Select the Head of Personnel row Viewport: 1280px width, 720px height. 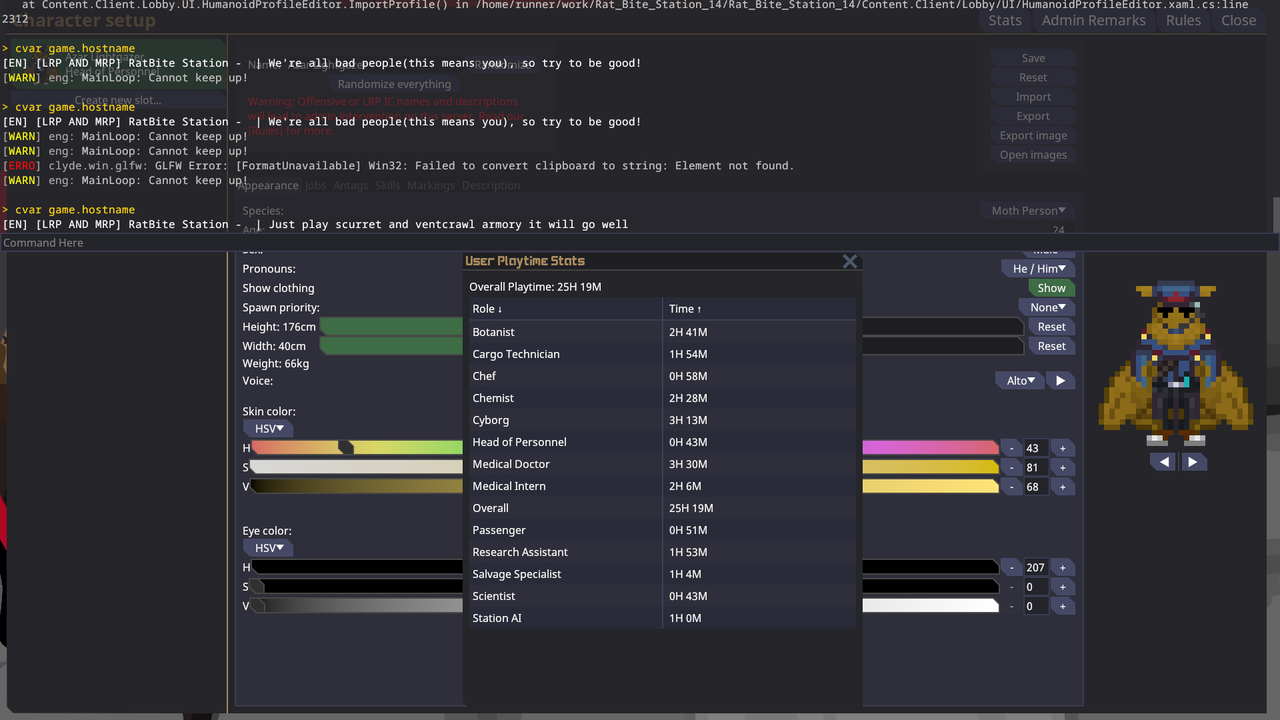[663, 442]
